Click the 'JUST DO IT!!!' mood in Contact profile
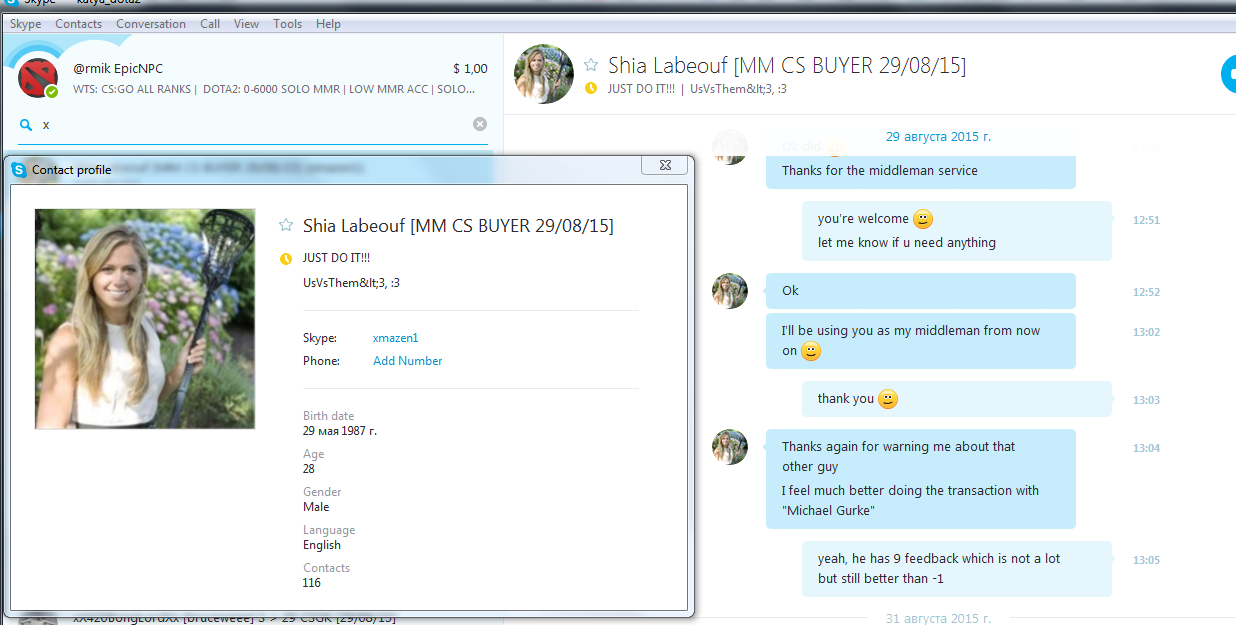 [337, 258]
